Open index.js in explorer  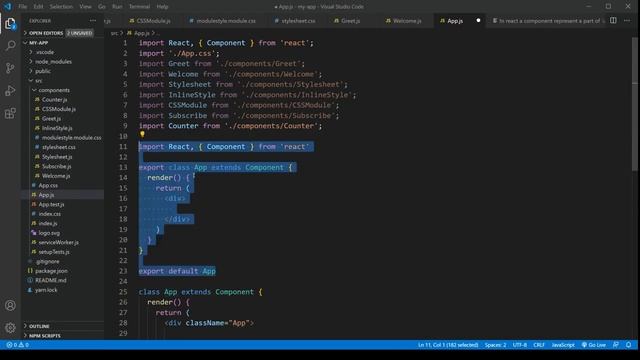[x=62, y=223]
